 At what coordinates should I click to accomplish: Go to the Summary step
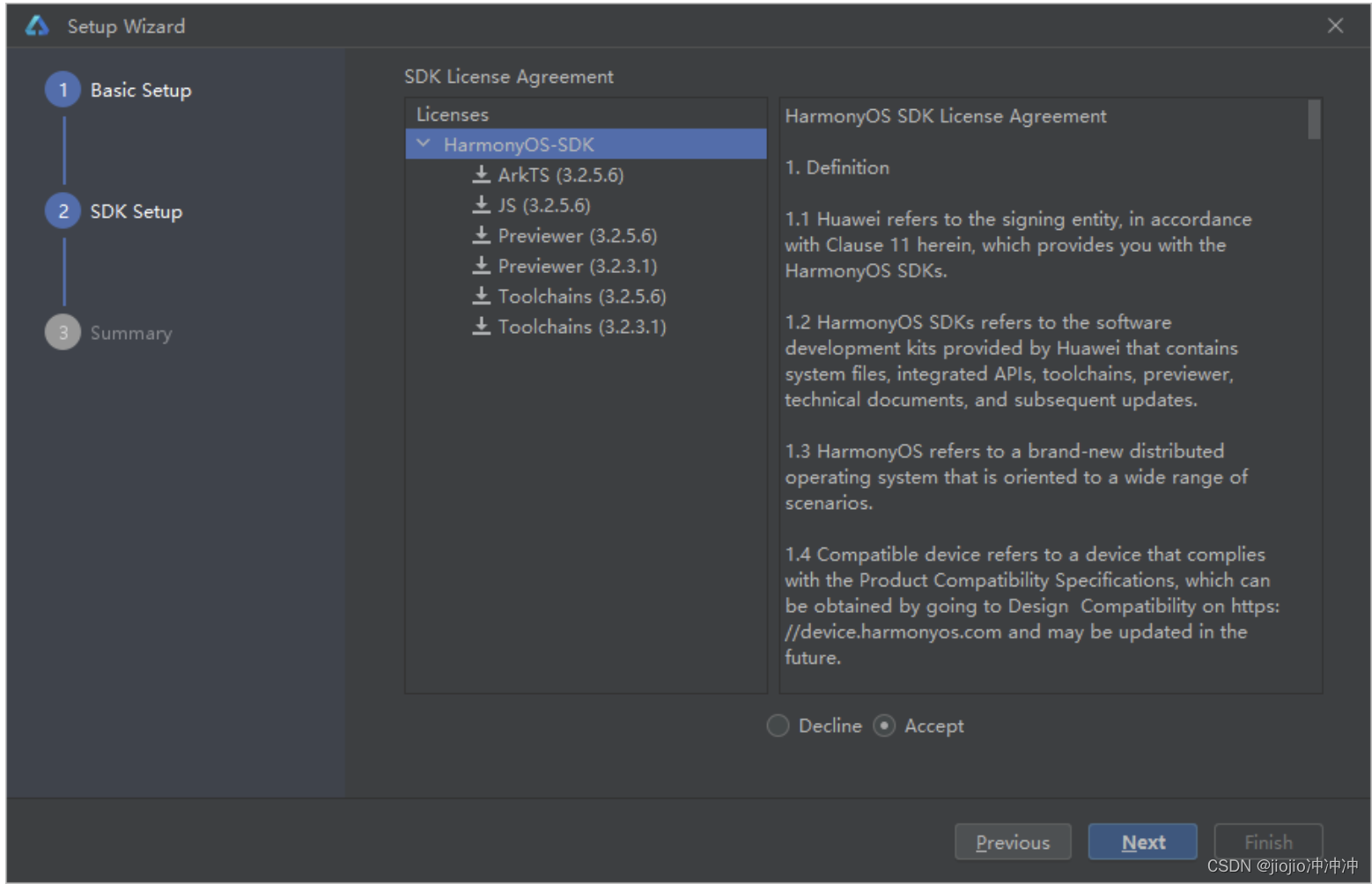coord(131,333)
